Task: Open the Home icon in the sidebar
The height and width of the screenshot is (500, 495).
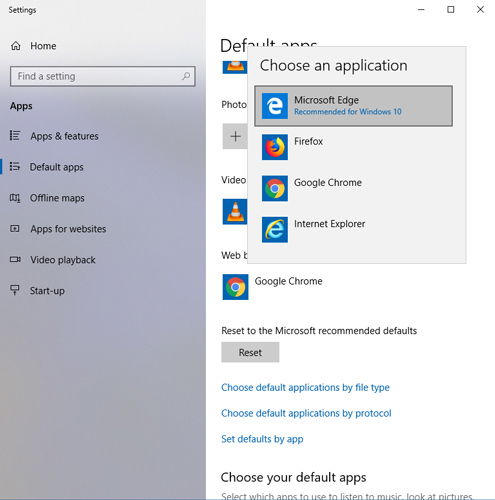Action: (16, 46)
